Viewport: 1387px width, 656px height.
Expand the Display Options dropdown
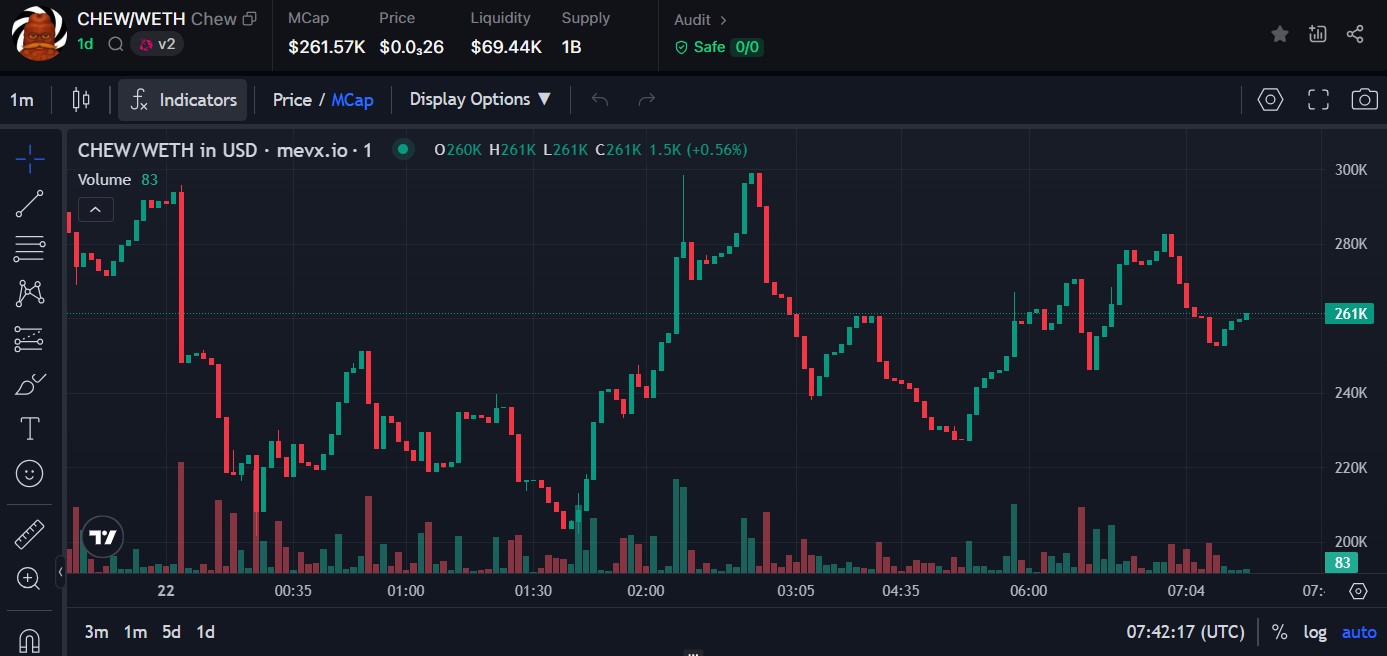pyautogui.click(x=480, y=99)
